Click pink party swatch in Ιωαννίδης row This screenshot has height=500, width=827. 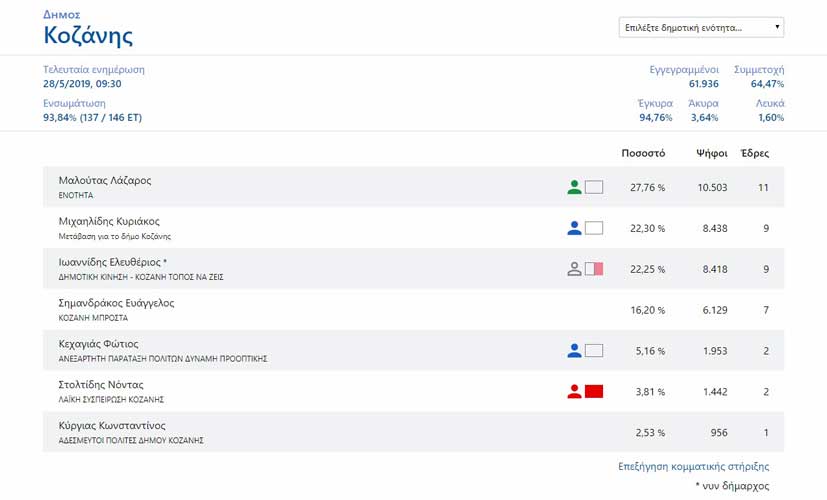click(594, 269)
